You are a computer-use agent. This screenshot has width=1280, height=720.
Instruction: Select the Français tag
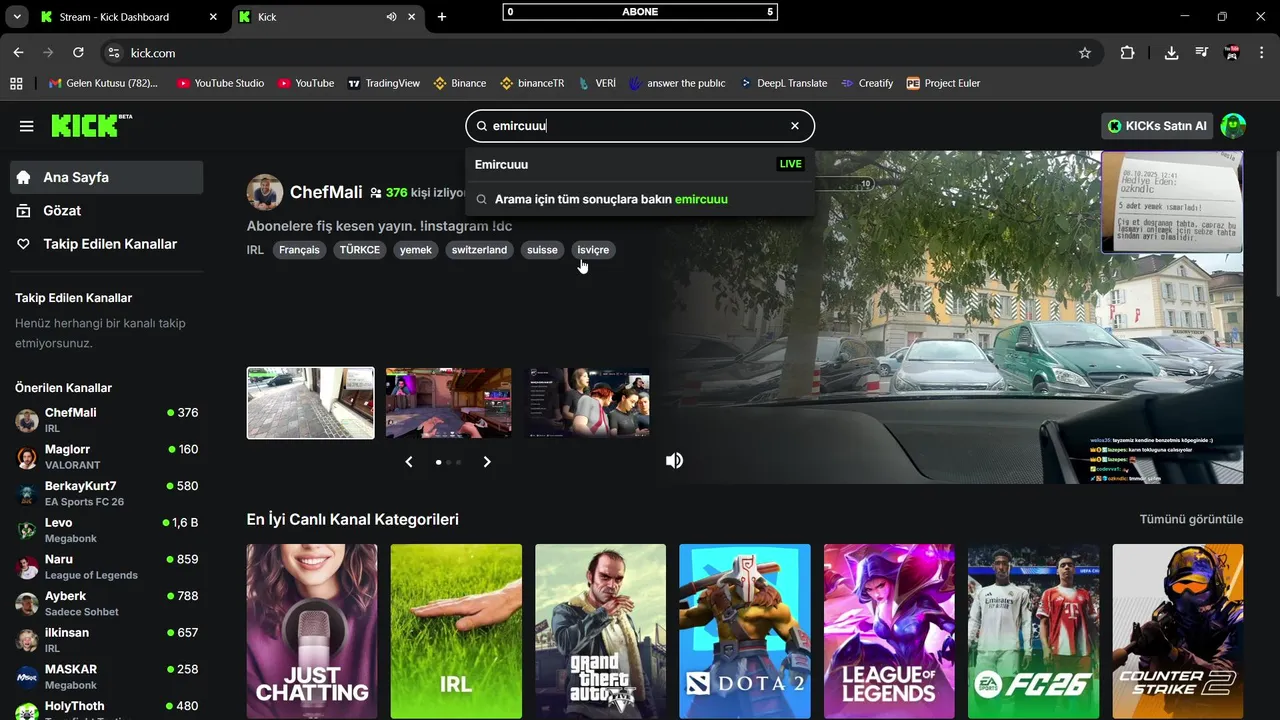coord(299,250)
